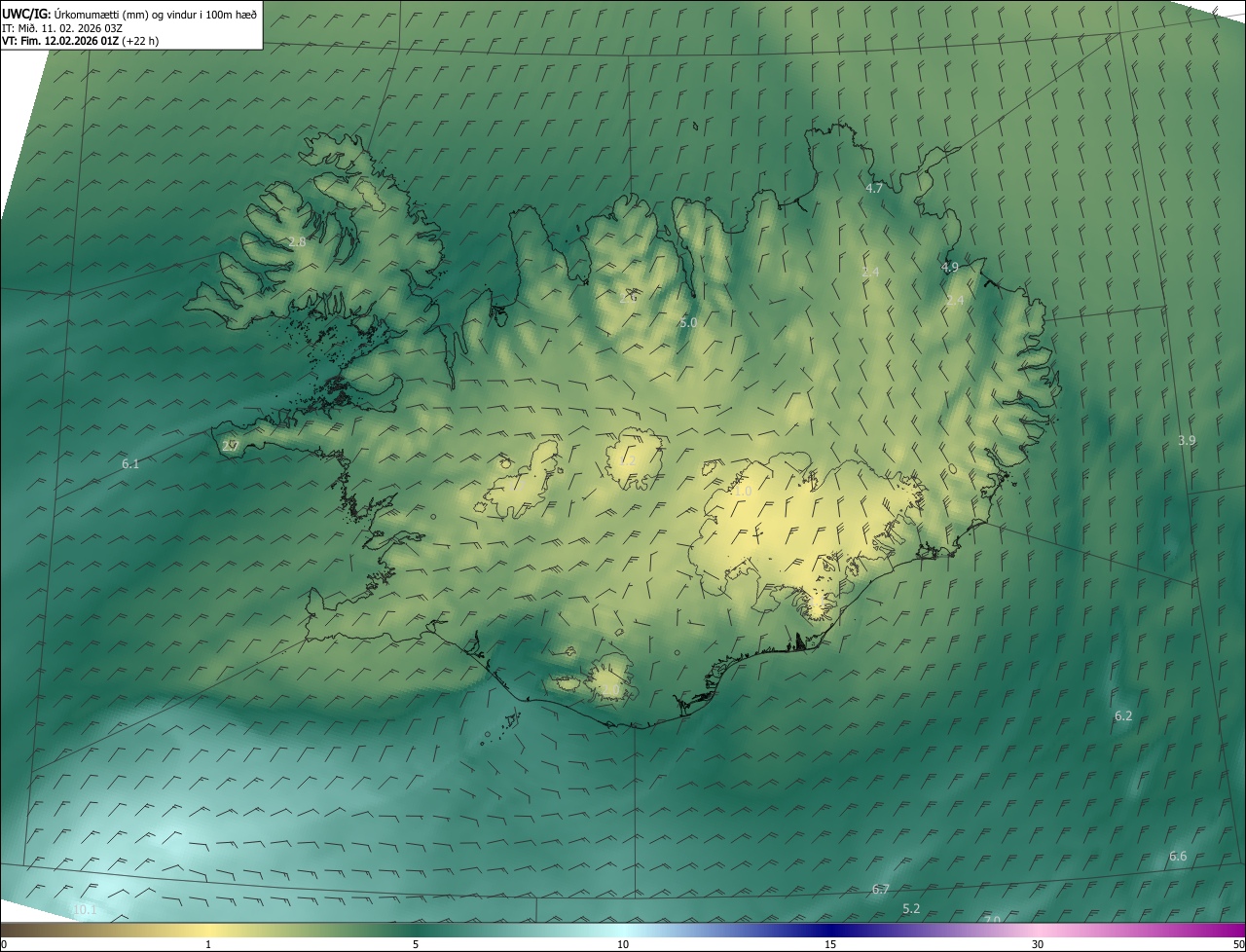The width and height of the screenshot is (1246, 952).
Task: Click the 4.9 value label near the northeast coast
Action: [949, 267]
